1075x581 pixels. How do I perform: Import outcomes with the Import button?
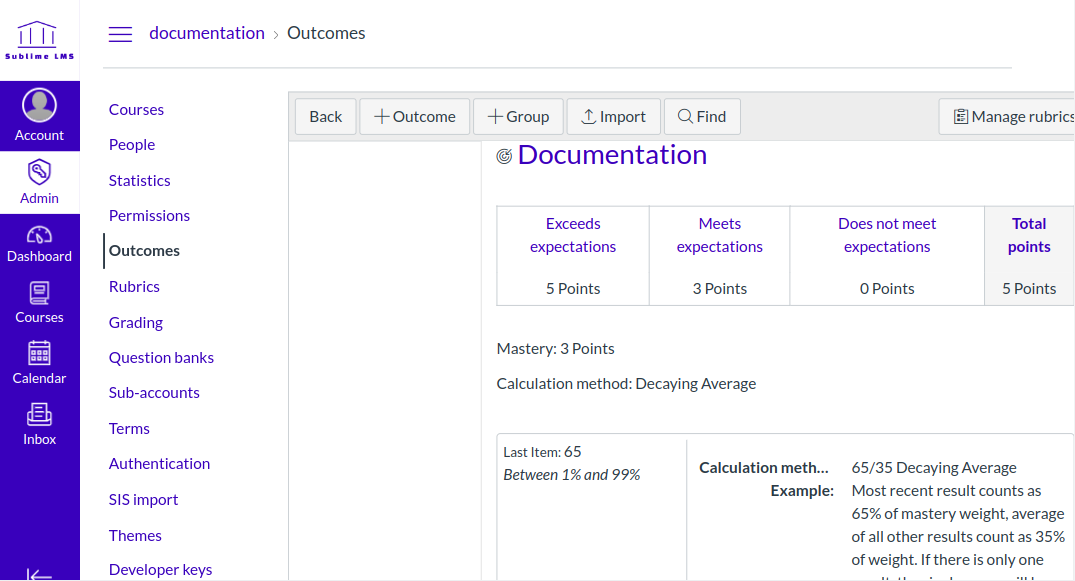(613, 117)
